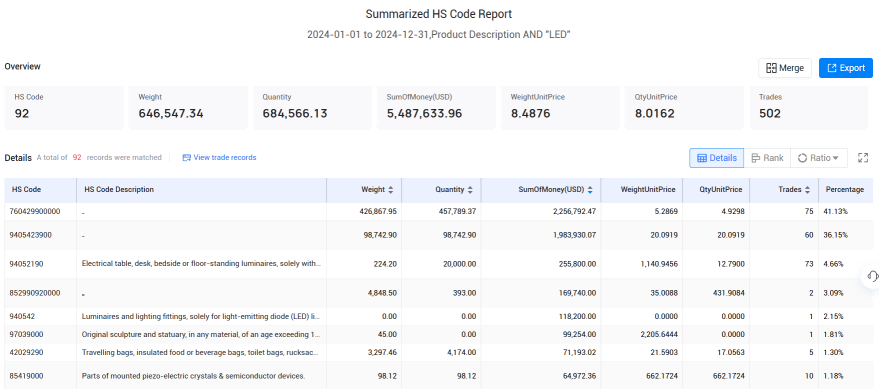Screen dimensions: 879x389
Task: Sort by SumOfMoney(USD) column arrows
Action: pyautogui.click(x=590, y=190)
